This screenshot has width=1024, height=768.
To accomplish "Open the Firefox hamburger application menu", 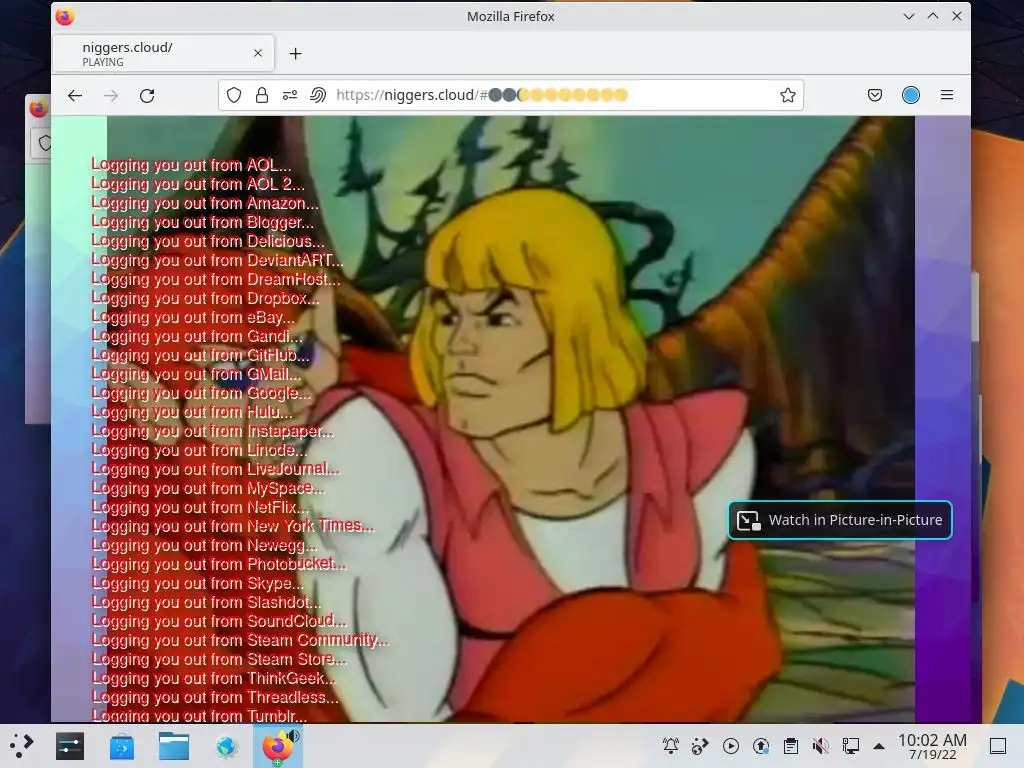I will 947,95.
